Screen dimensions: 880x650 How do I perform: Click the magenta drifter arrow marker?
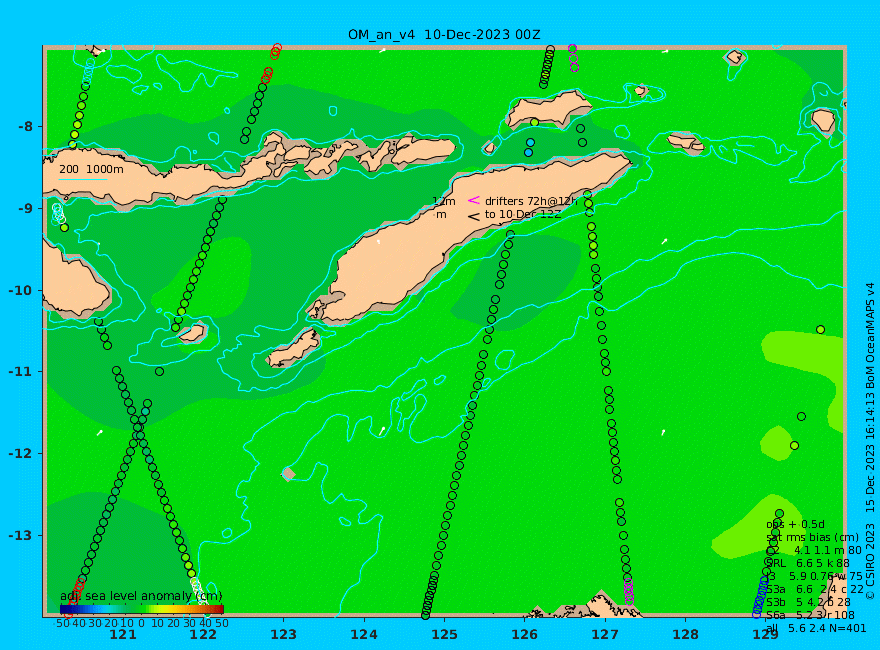474,200
